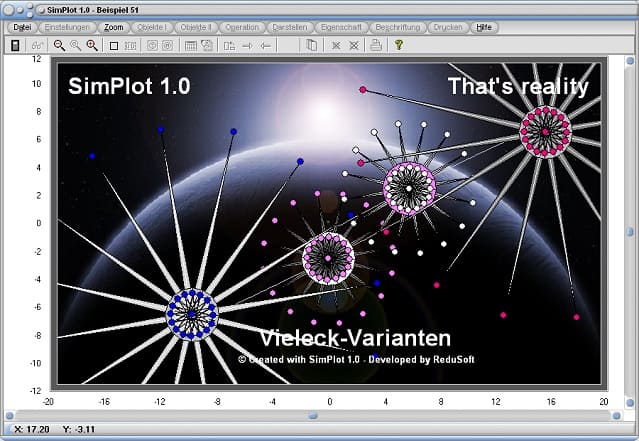Click the coordinate range toolbar icon
Screen dimensions: 639x441
pos(130,46)
